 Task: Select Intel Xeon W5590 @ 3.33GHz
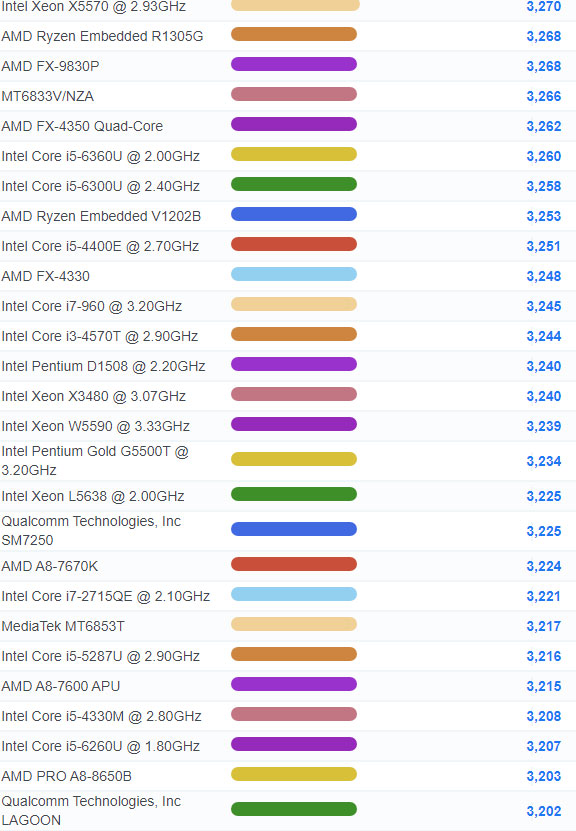[x=96, y=426]
